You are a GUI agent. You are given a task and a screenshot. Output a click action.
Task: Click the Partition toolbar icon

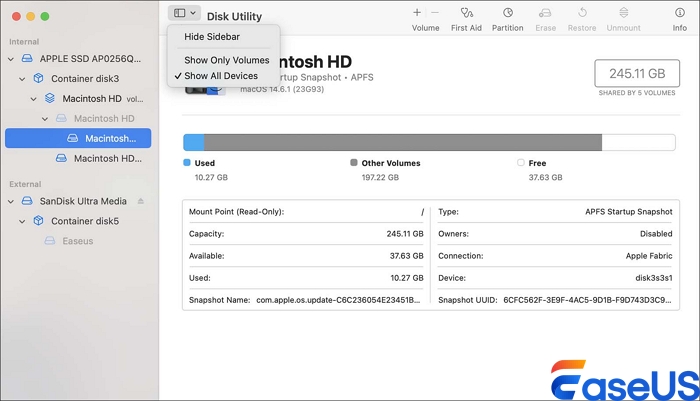(x=508, y=13)
